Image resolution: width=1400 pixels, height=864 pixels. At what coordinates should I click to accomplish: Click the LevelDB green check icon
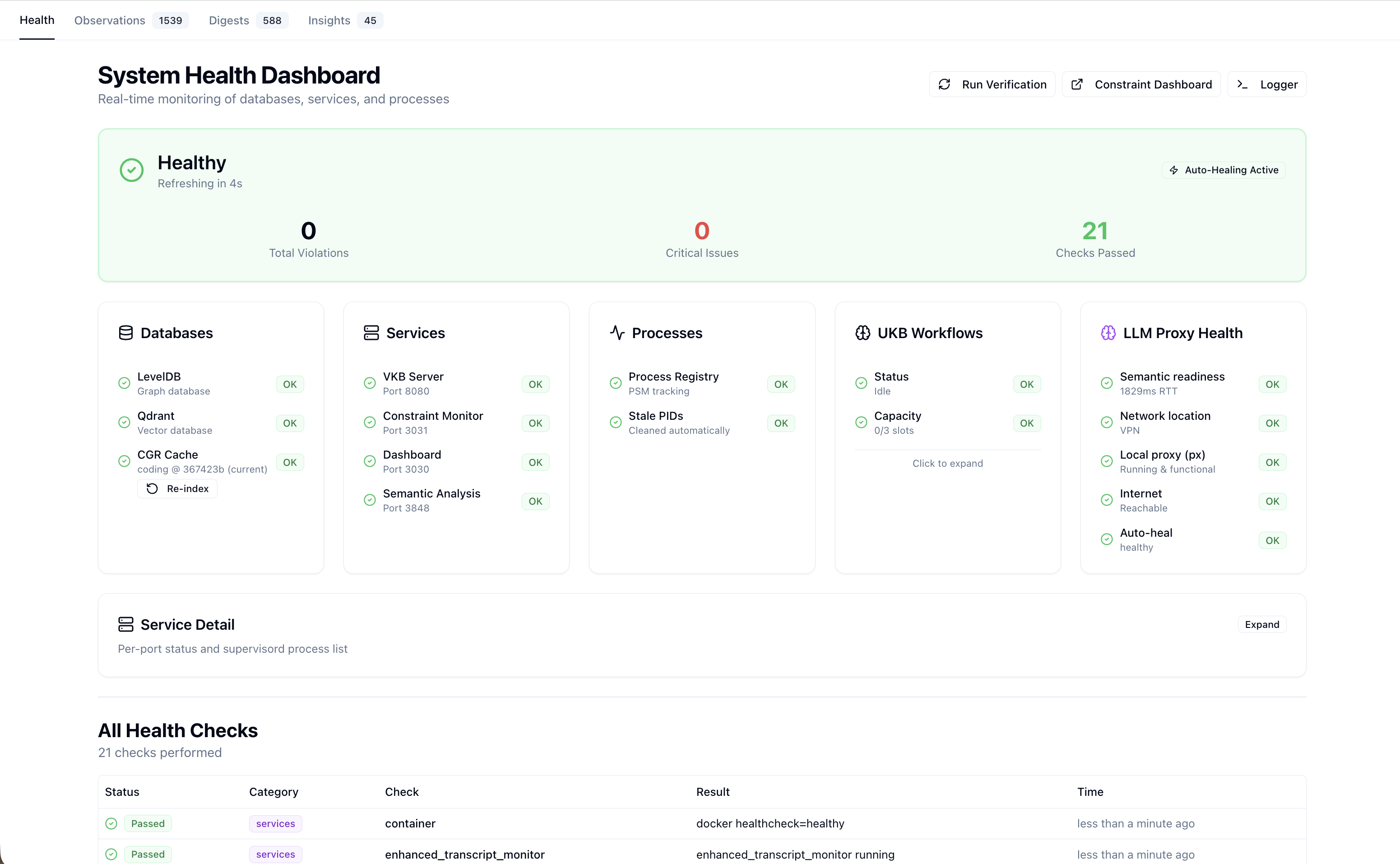tap(124, 383)
